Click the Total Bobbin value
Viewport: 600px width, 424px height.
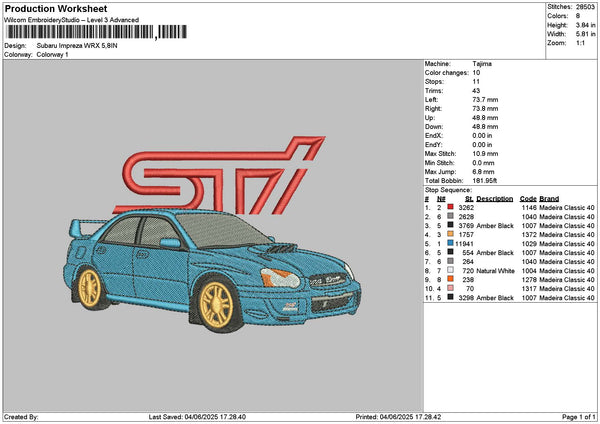[x=487, y=179]
